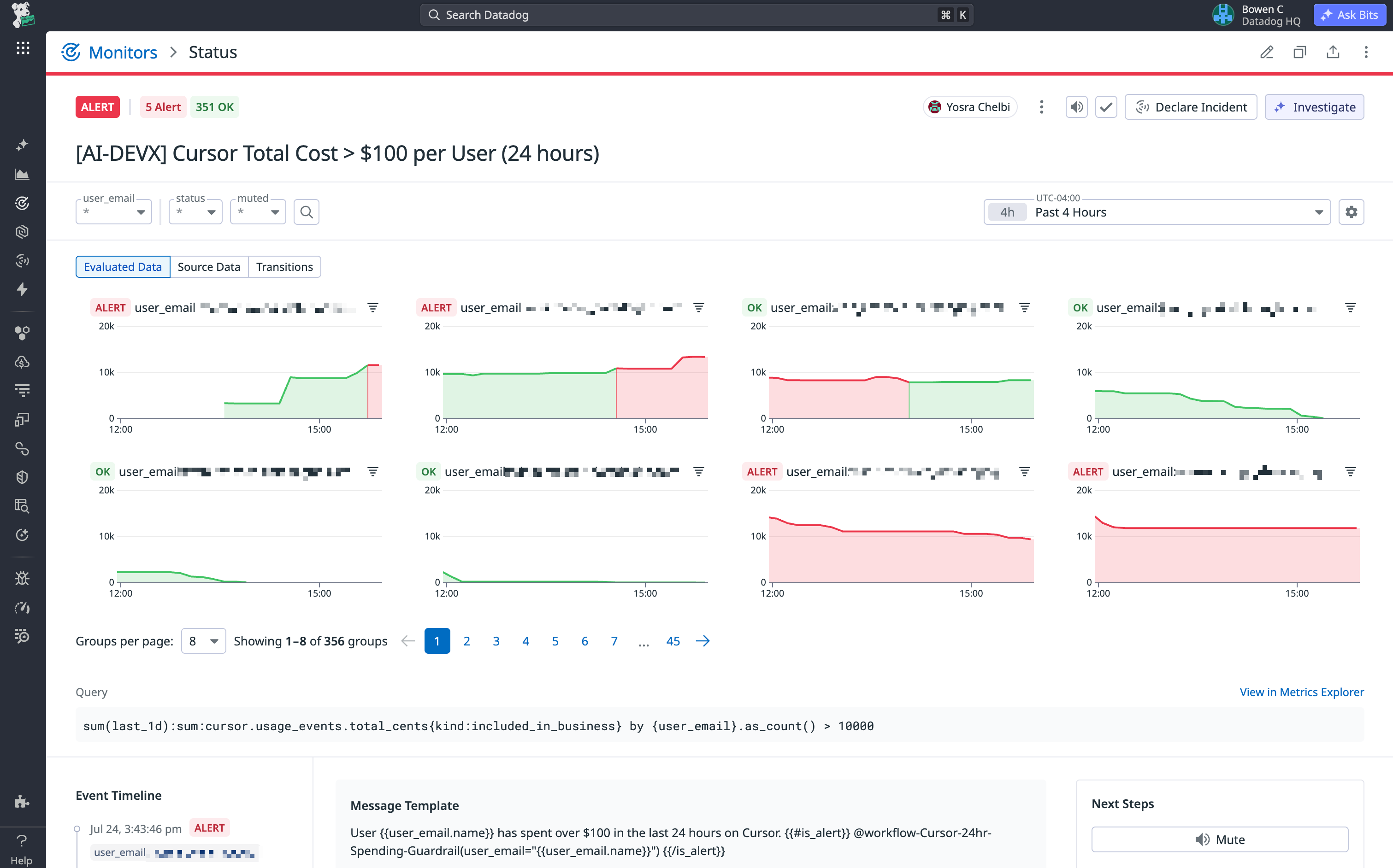Open the infrastructure hexagons sidebar icon
The width and height of the screenshot is (1393, 868).
pyautogui.click(x=23, y=333)
